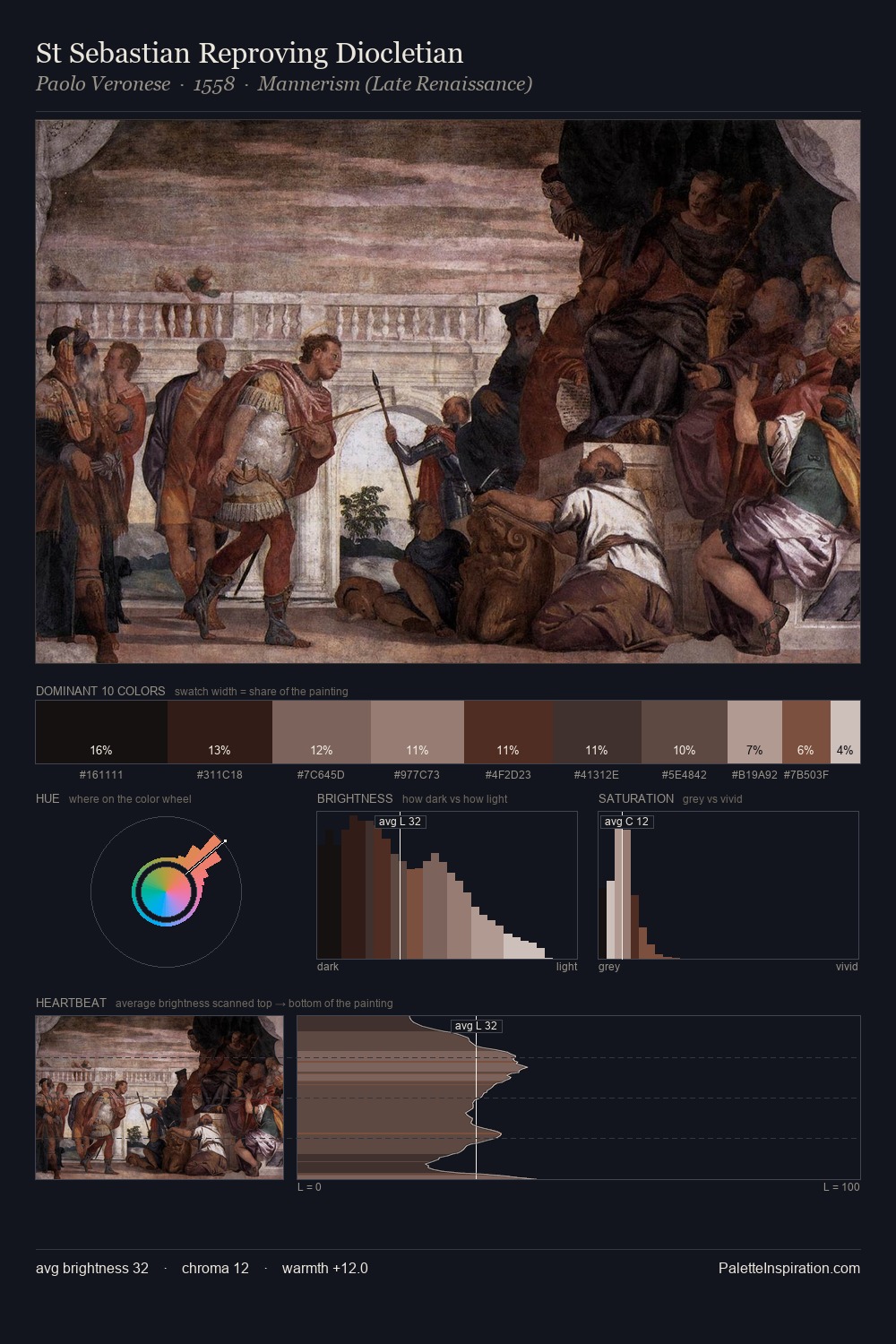This screenshot has height=1344, width=896.
Task: Click the heartbeat 'avg L 32' marker
Action: (x=476, y=1026)
